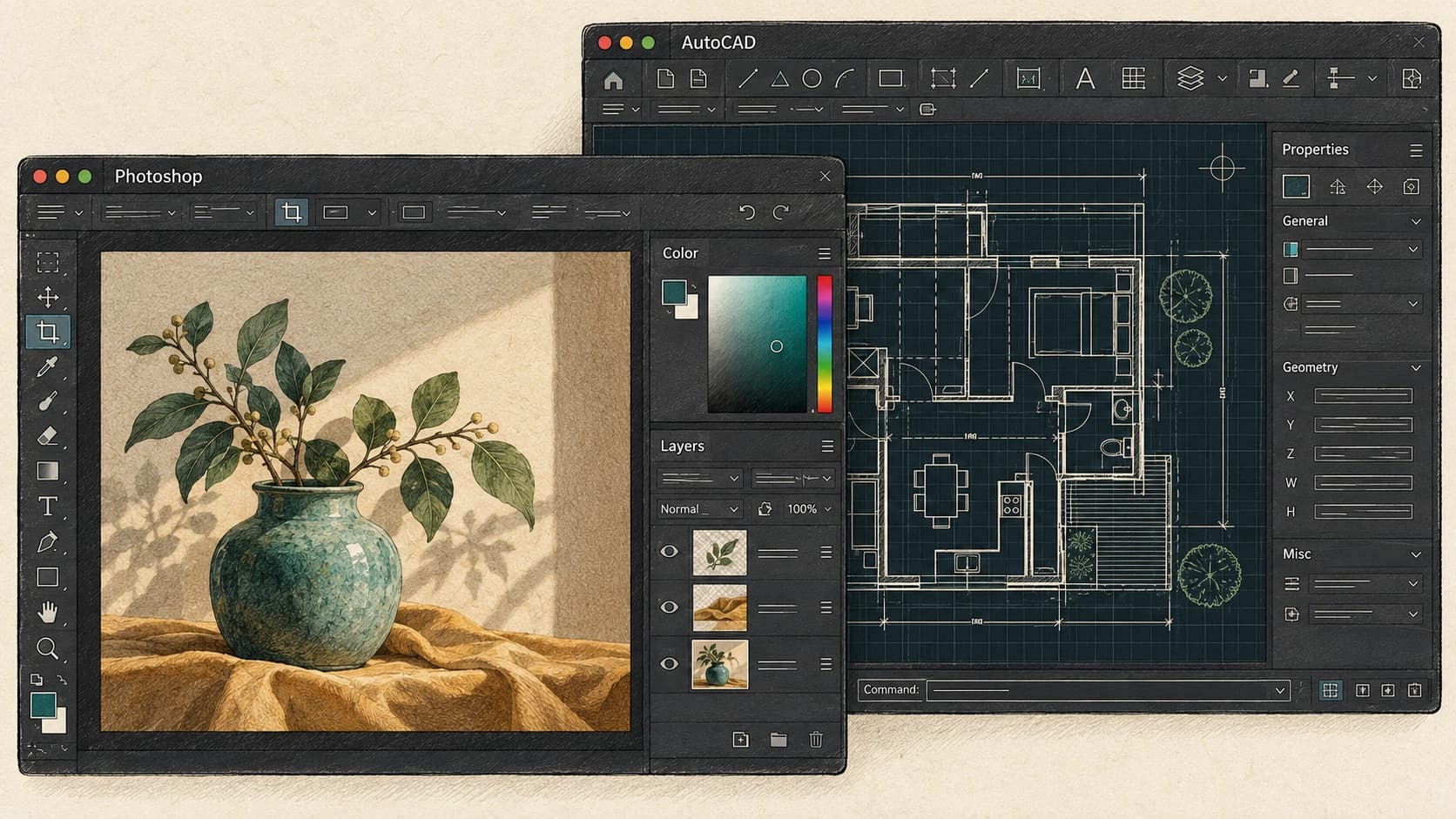1456x819 pixels.
Task: Delete layer with the trash icon
Action: [x=816, y=740]
